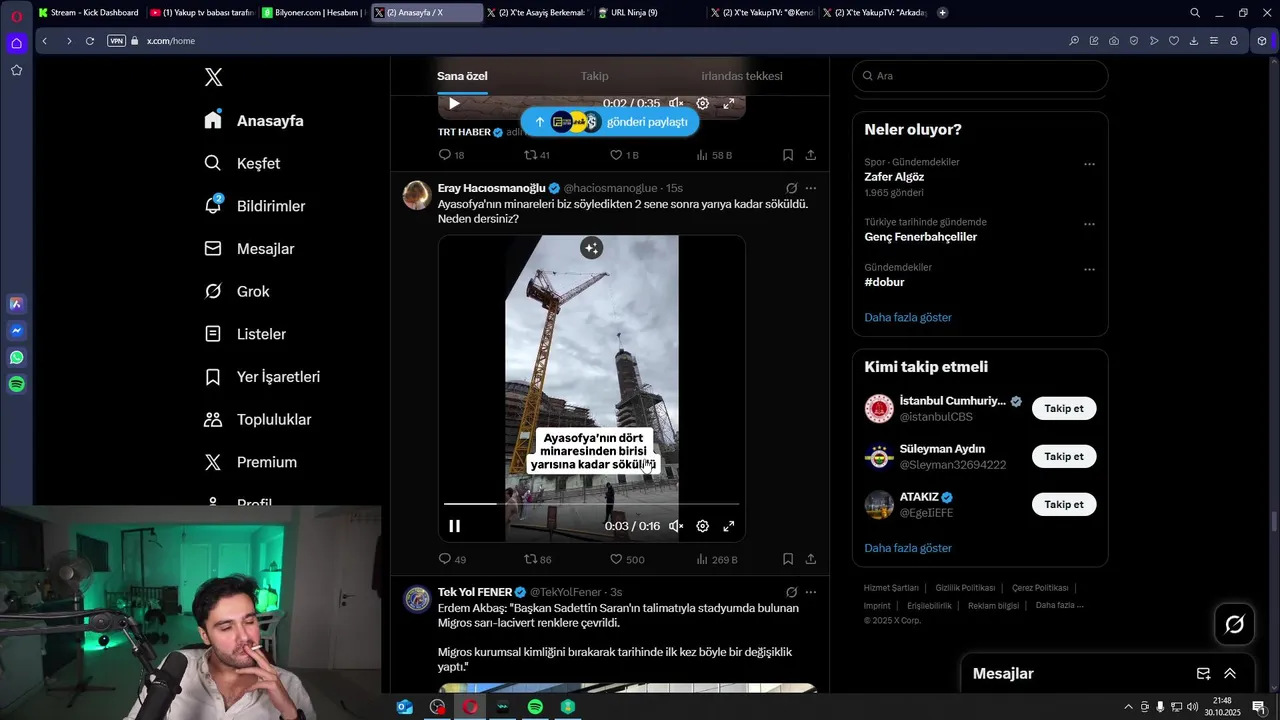Follow ATAKIZ account
Viewport: 1280px width, 720px height.
click(x=1064, y=504)
